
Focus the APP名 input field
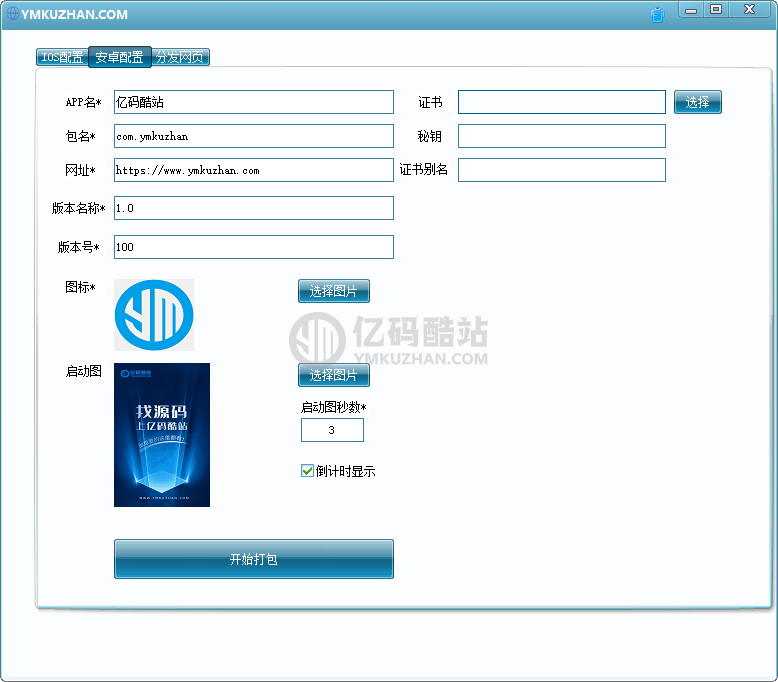[254, 102]
